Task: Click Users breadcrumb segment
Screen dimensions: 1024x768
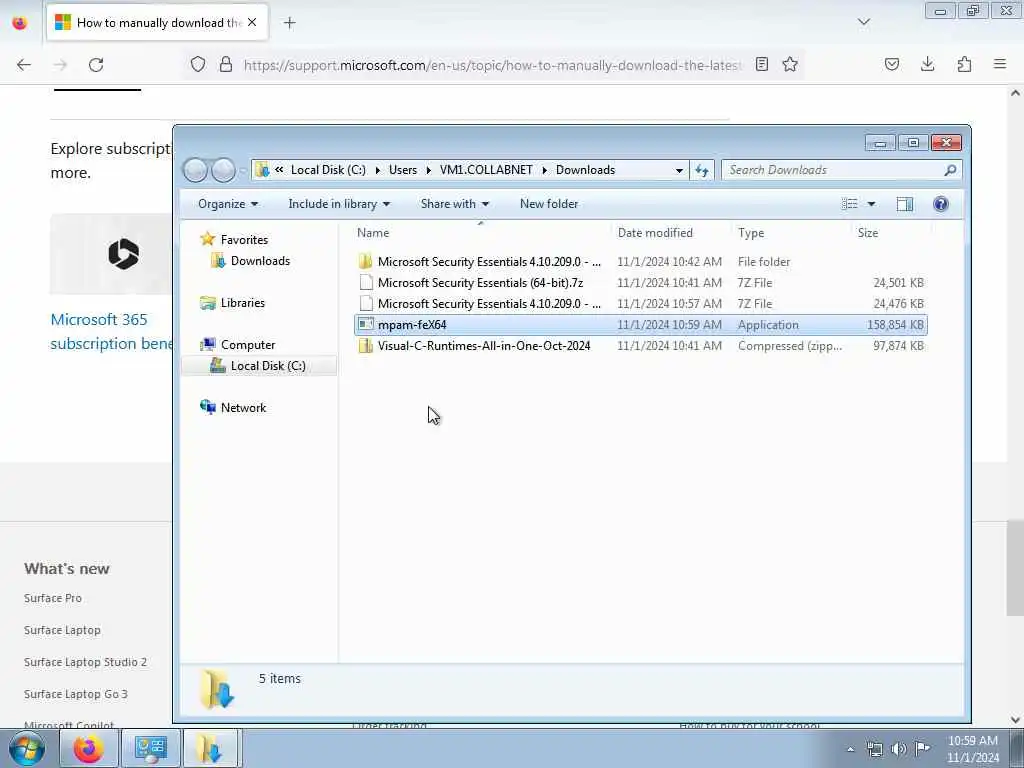Action: pos(402,170)
